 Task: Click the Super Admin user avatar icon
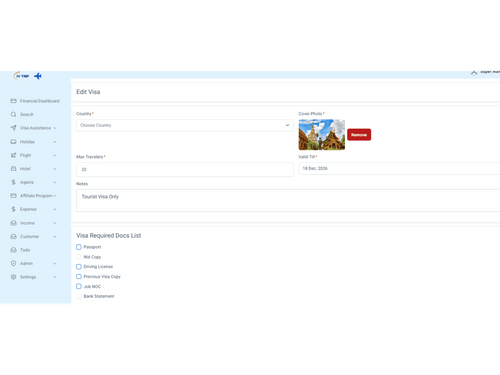point(474,72)
